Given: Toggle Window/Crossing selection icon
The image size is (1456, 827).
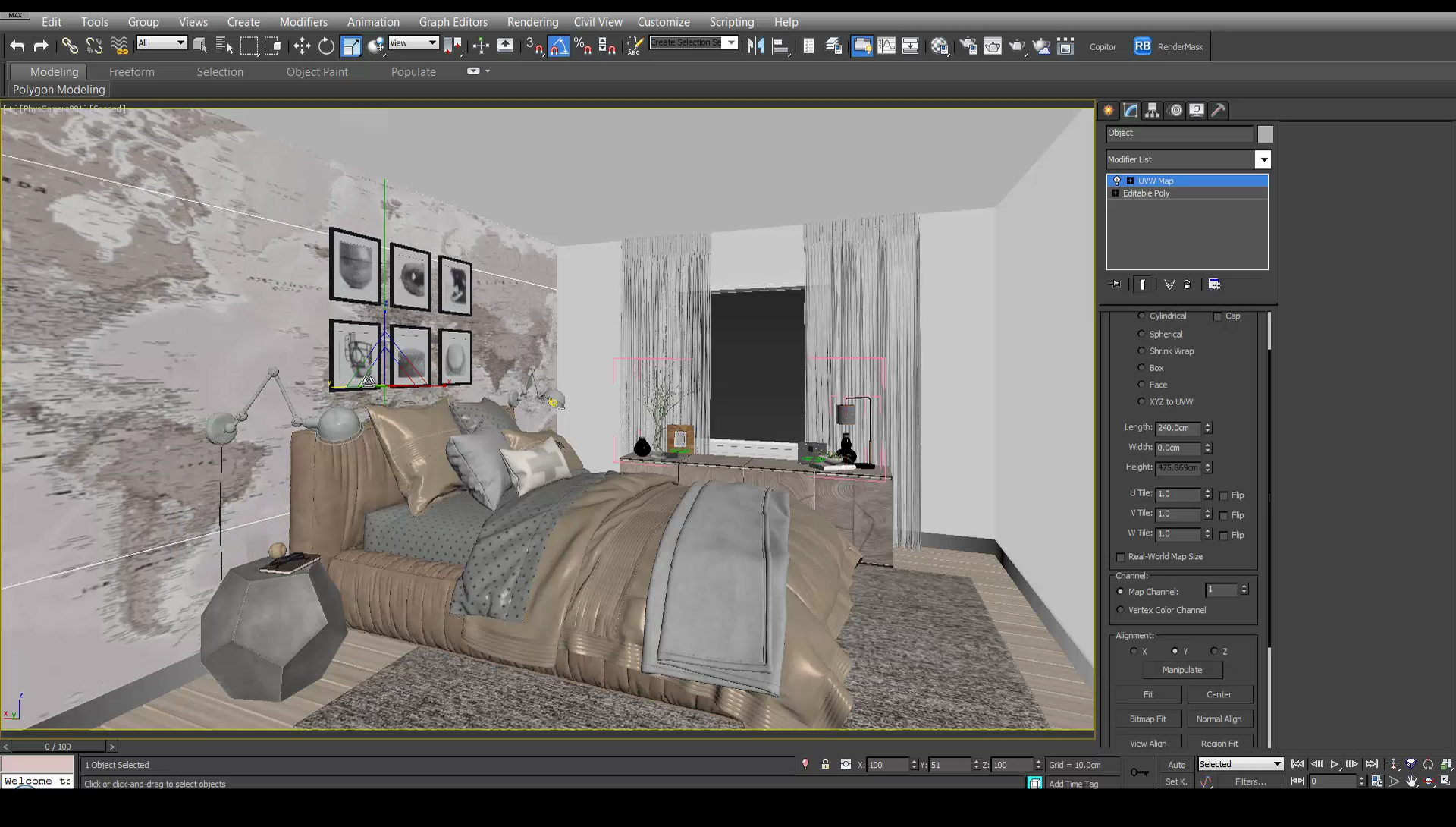Looking at the screenshot, I should point(273,46).
